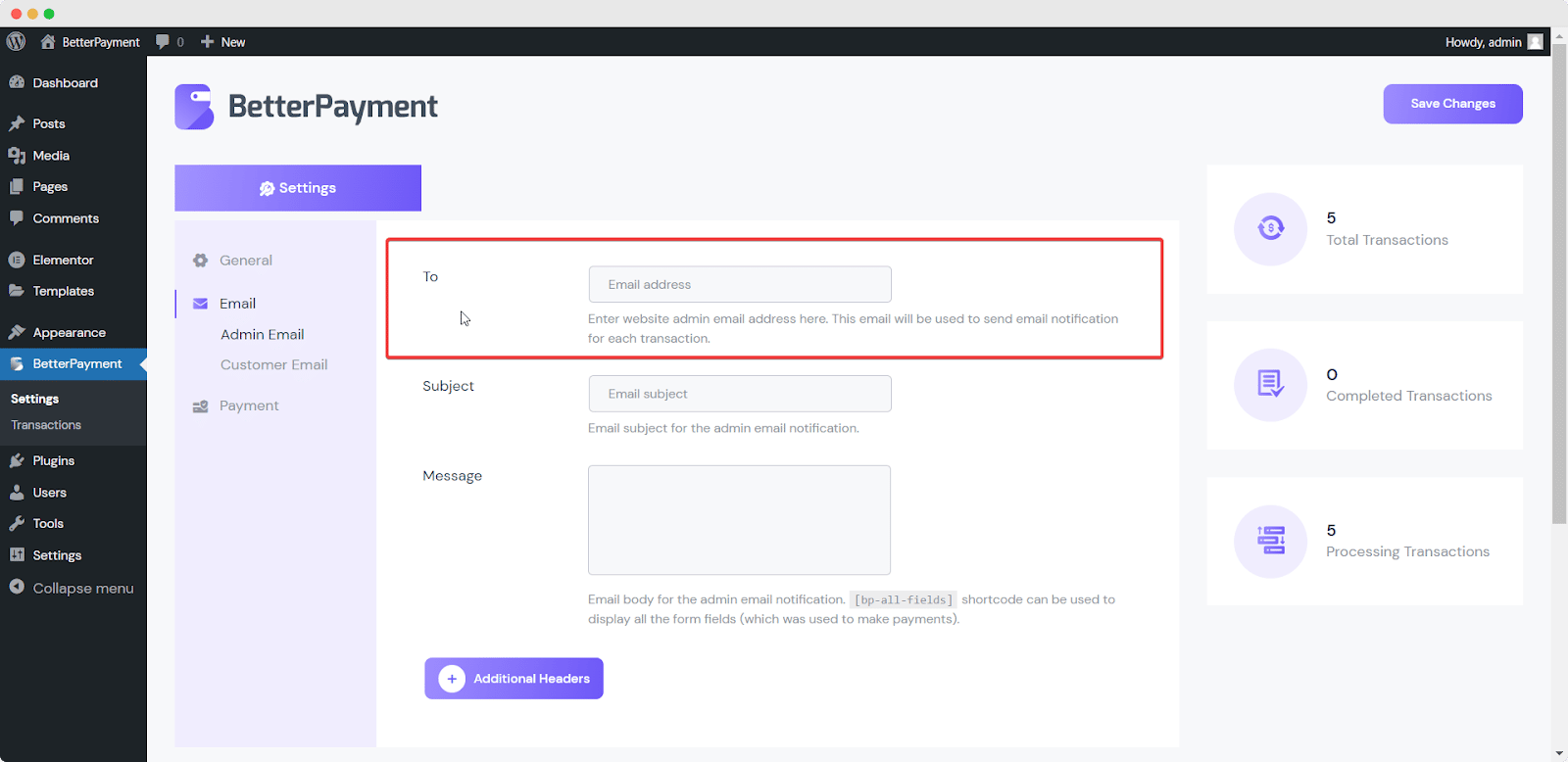Click the Tools wrench icon
1568x762 pixels.
17,523
